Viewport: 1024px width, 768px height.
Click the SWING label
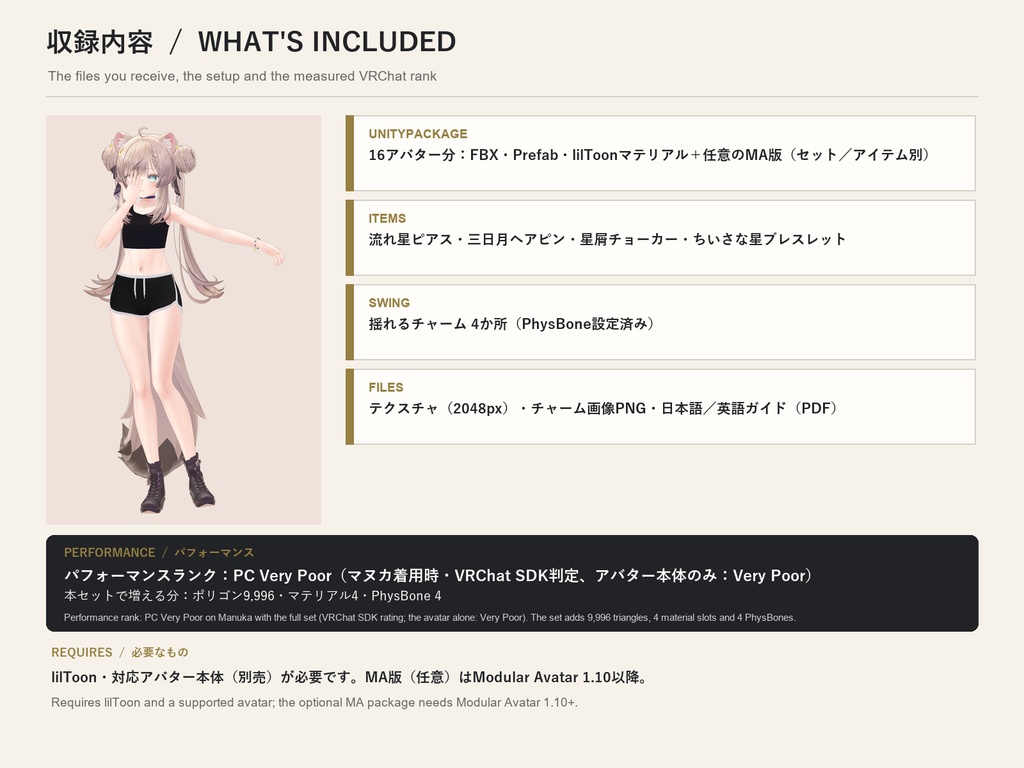coord(389,303)
